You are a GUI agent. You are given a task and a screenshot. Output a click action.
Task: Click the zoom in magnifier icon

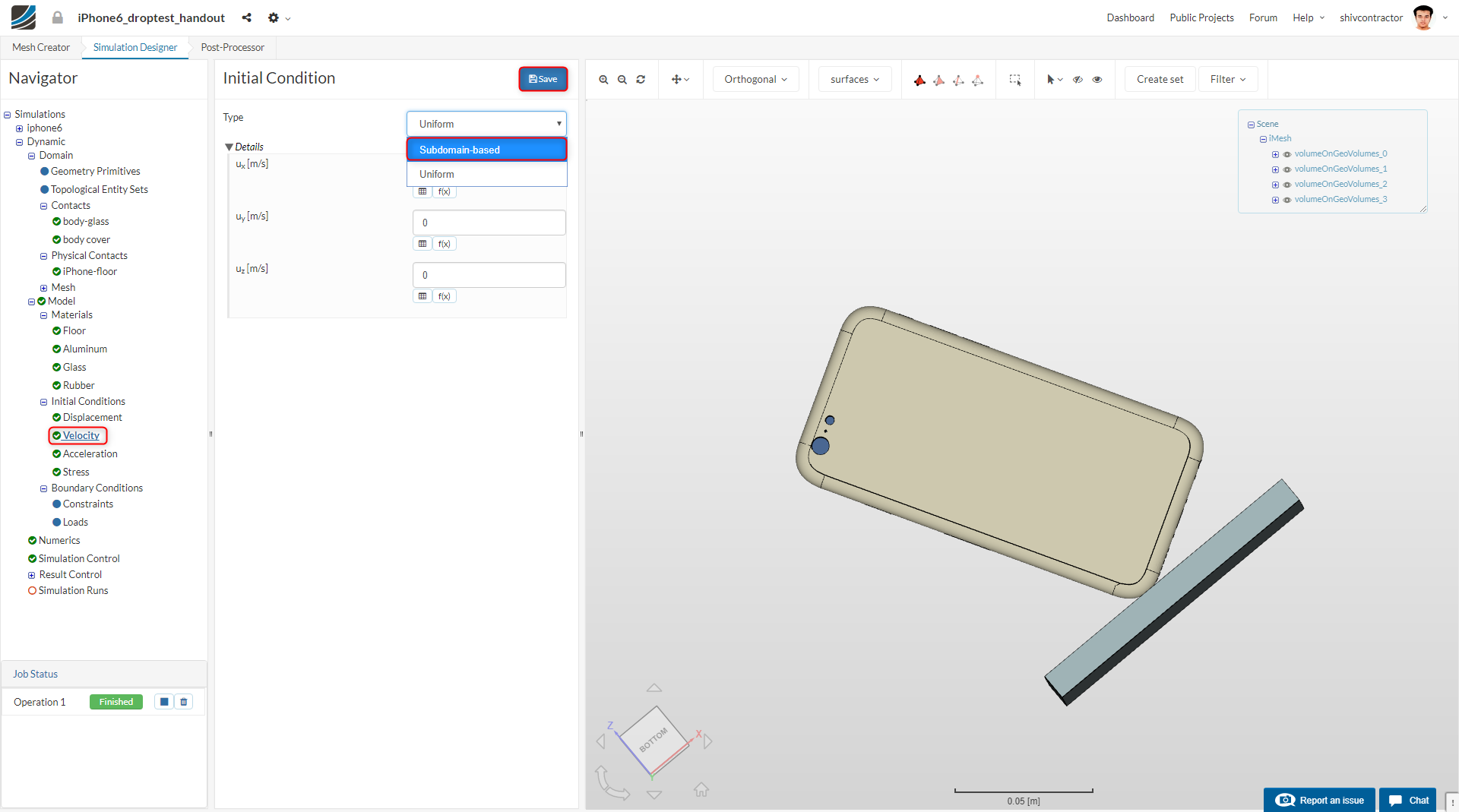pyautogui.click(x=603, y=80)
